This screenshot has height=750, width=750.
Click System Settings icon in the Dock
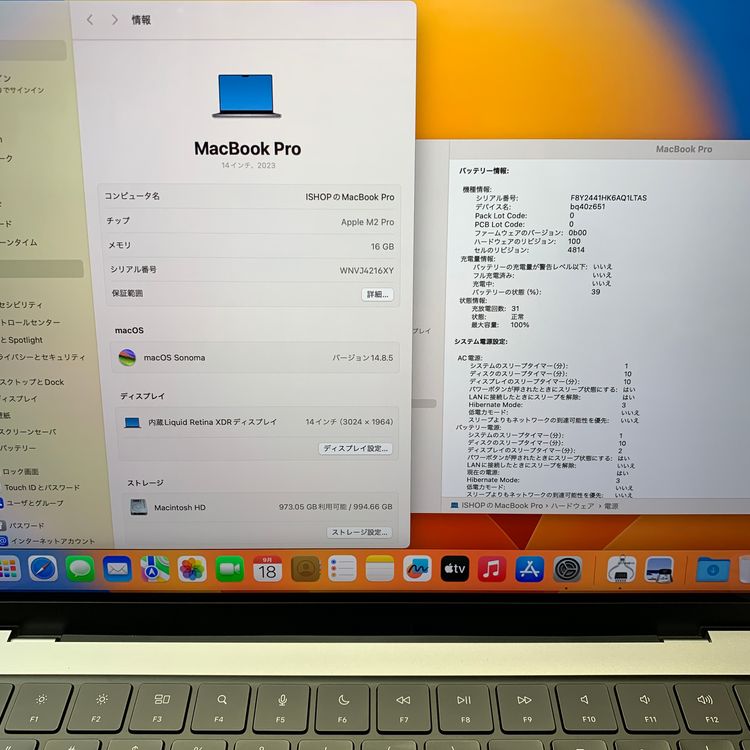[x=567, y=569]
